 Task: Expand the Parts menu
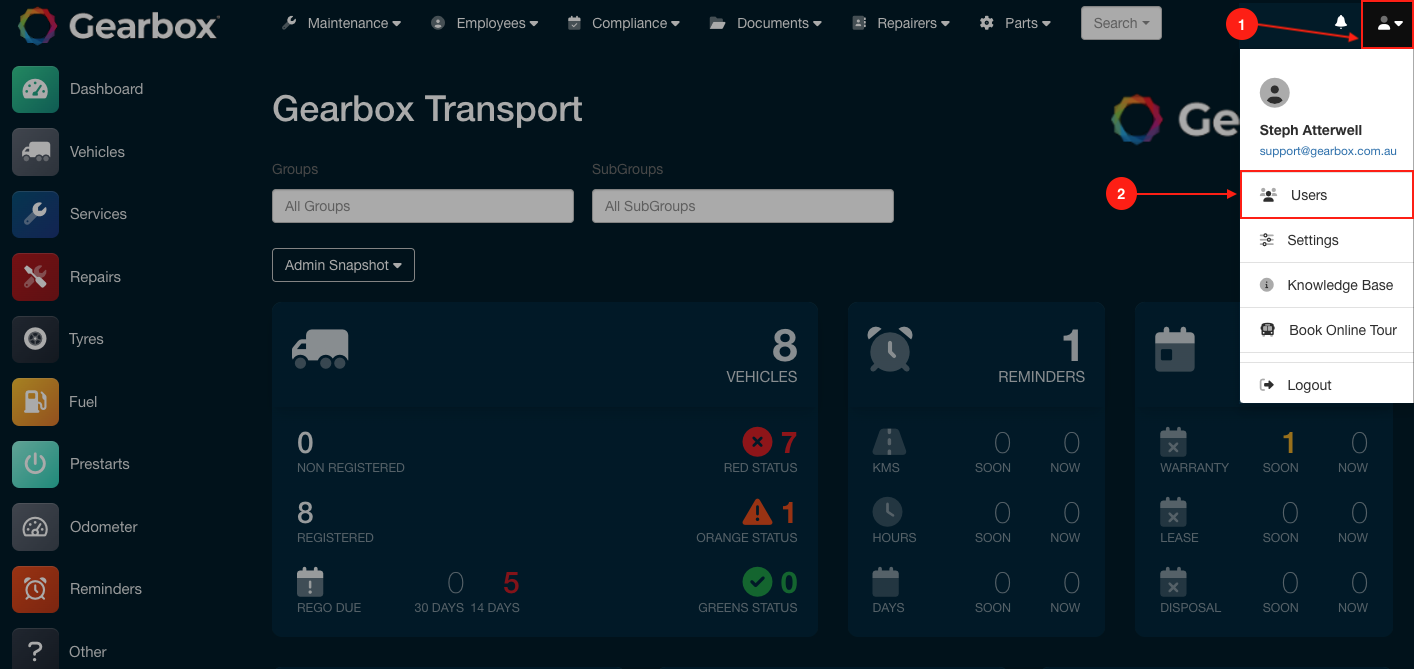click(x=1015, y=23)
